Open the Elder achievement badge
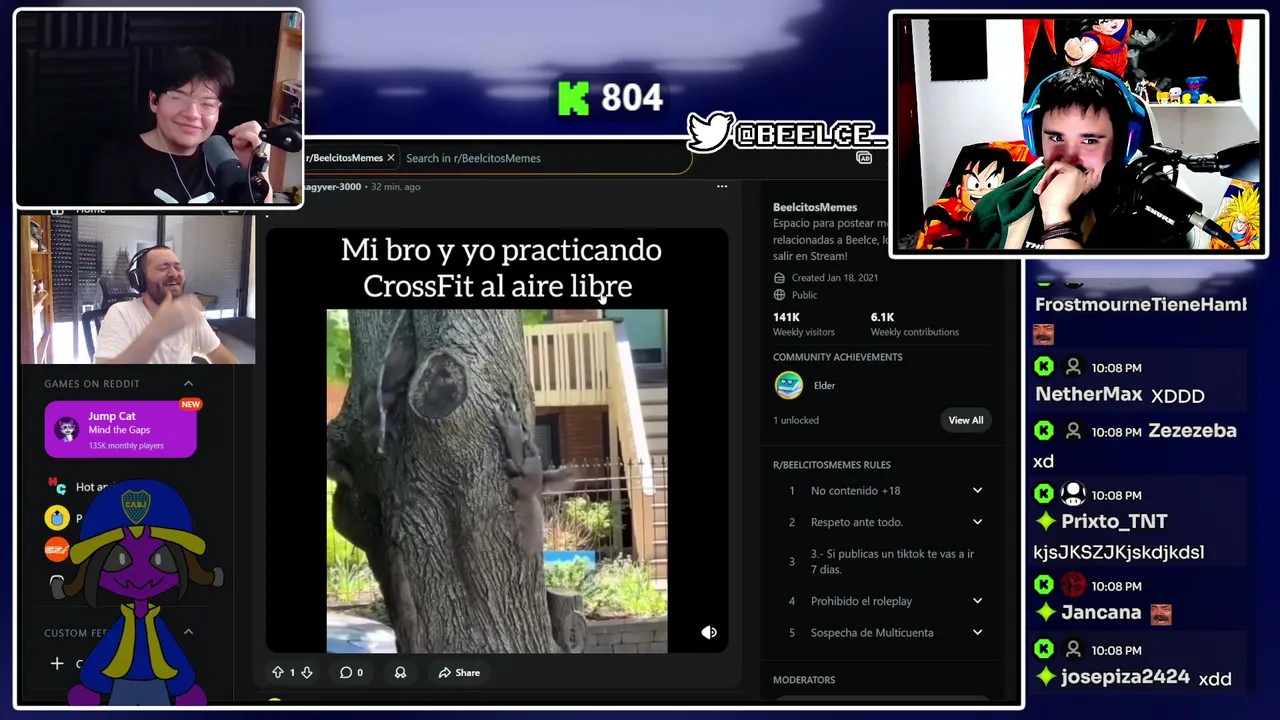This screenshot has height=720, width=1280. pos(789,385)
